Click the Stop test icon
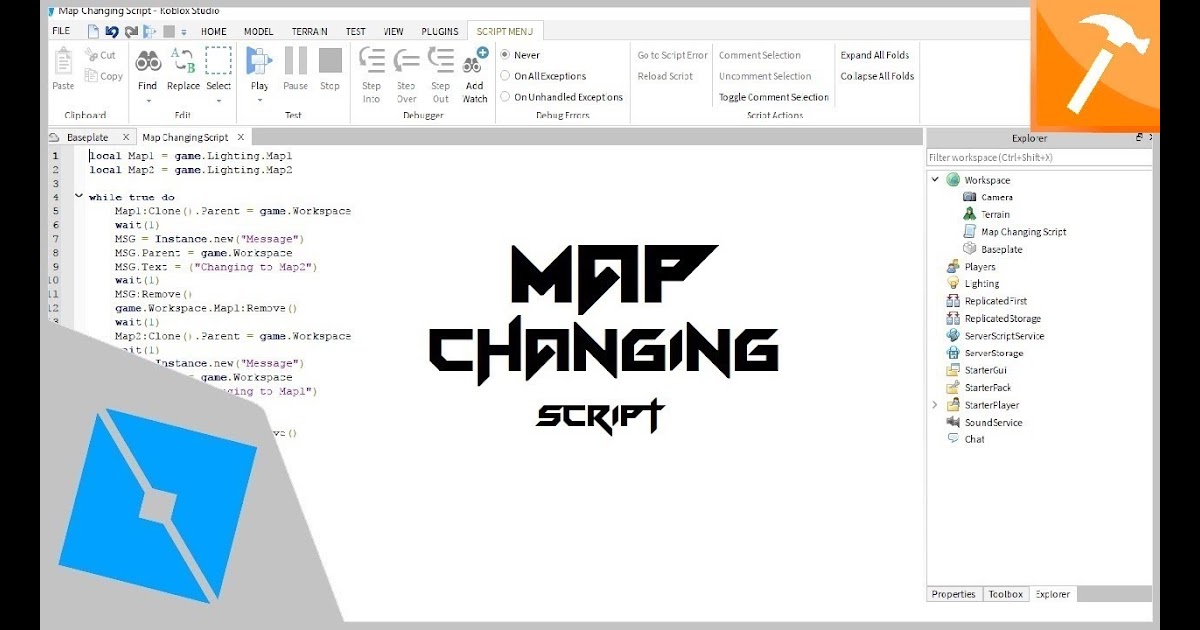The height and width of the screenshot is (630, 1200). 330,61
